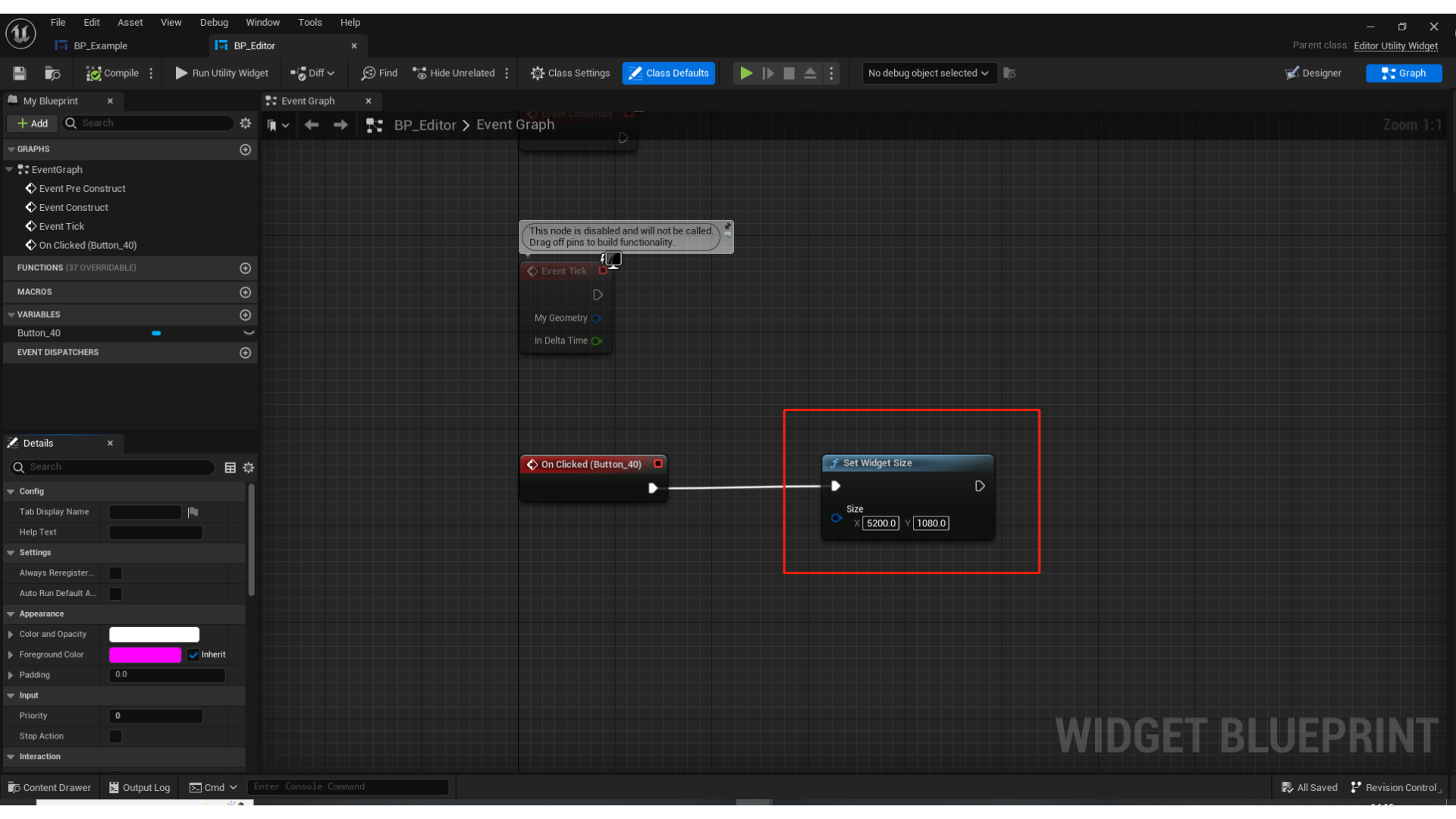Compile the blueprint

(112, 73)
